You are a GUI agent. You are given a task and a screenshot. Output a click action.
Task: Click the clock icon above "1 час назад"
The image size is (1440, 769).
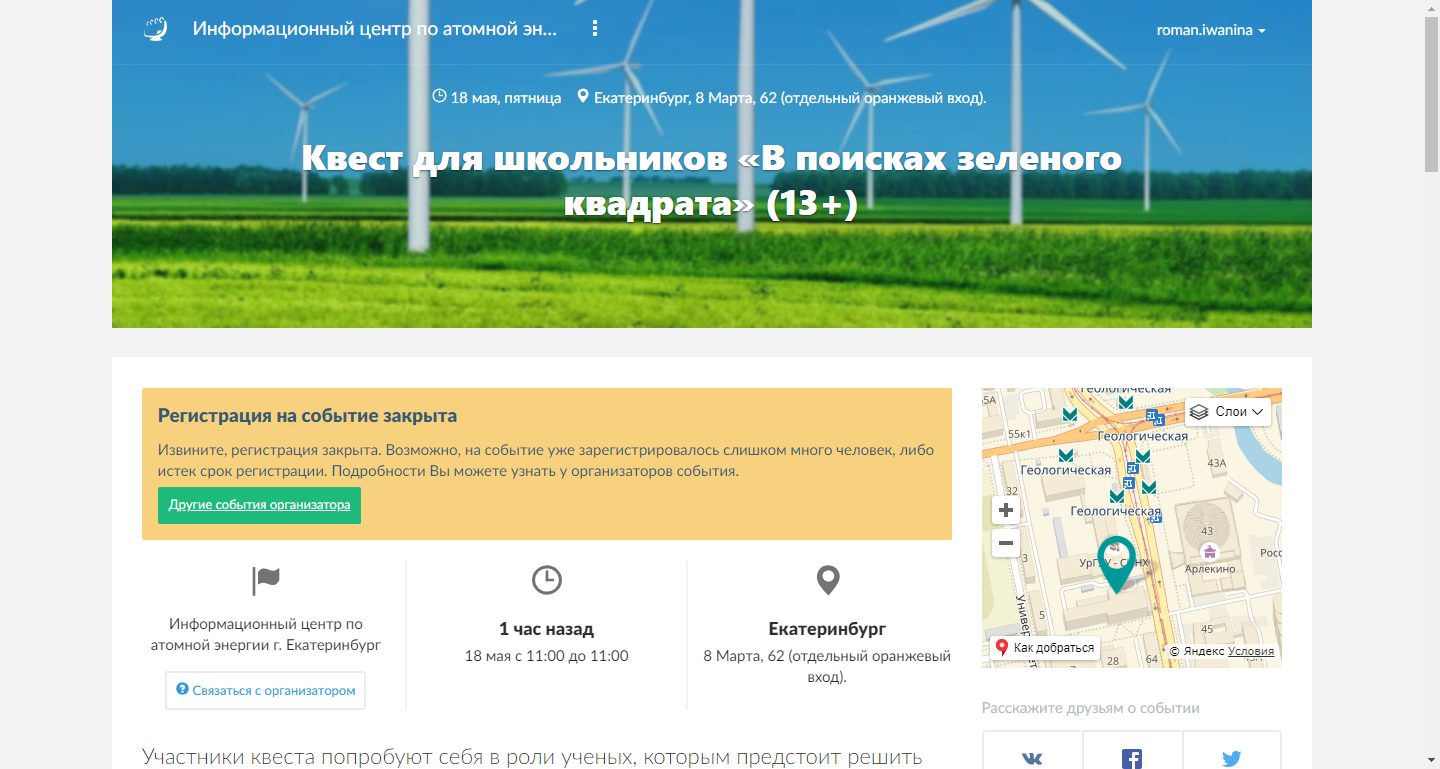546,580
